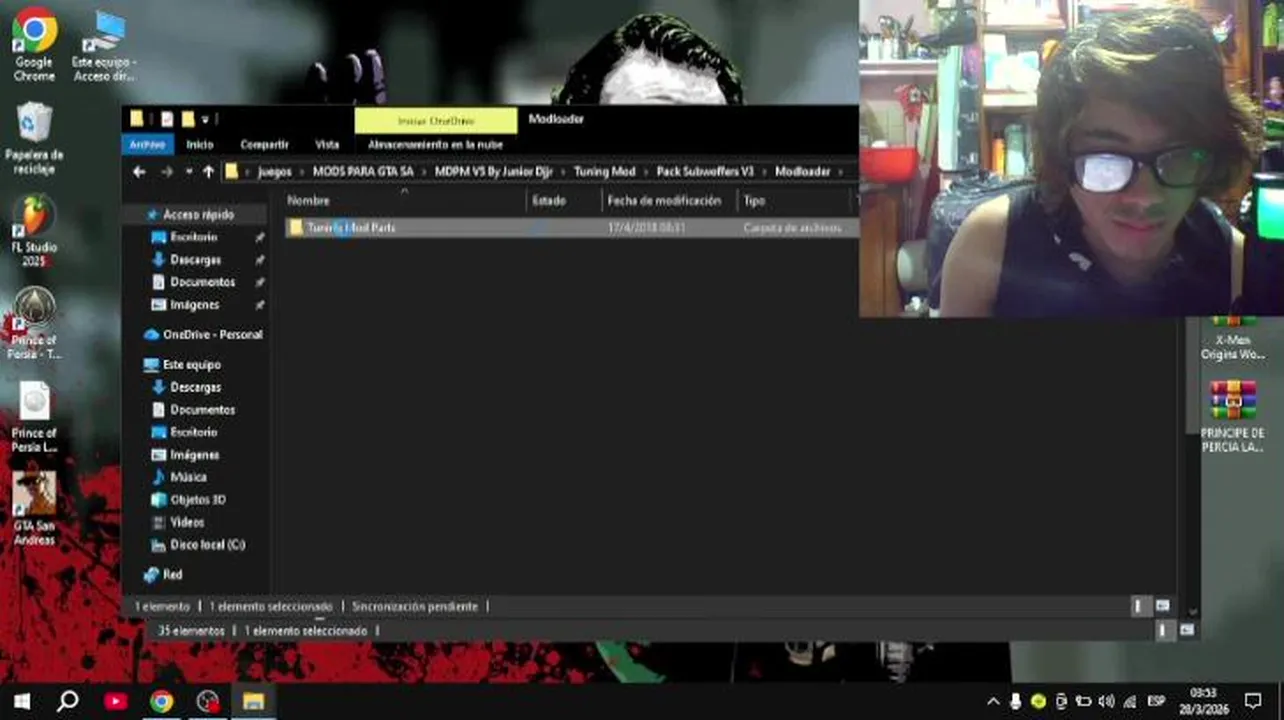
Task: Click the pin icon beside Escritorio
Action: [260, 238]
